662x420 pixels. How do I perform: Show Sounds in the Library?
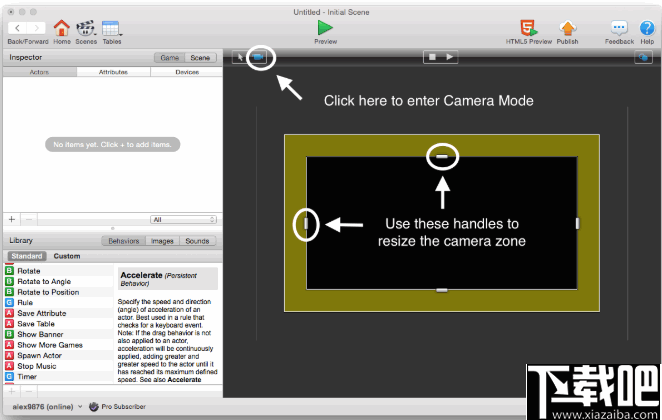click(x=197, y=241)
